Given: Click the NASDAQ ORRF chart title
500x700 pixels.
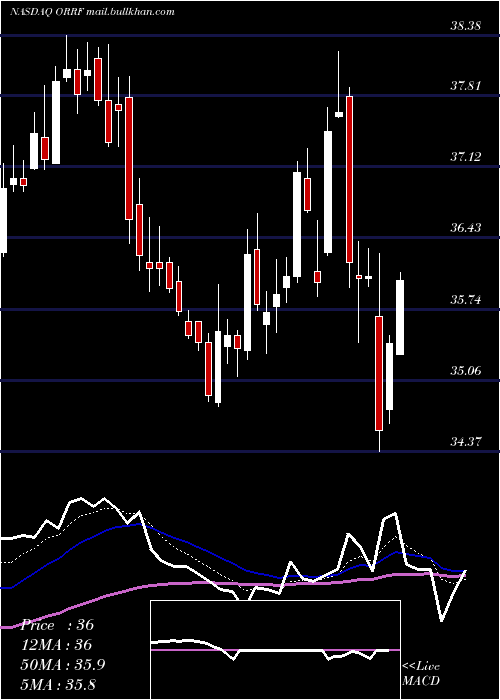Looking at the screenshot, I should tap(92, 12).
